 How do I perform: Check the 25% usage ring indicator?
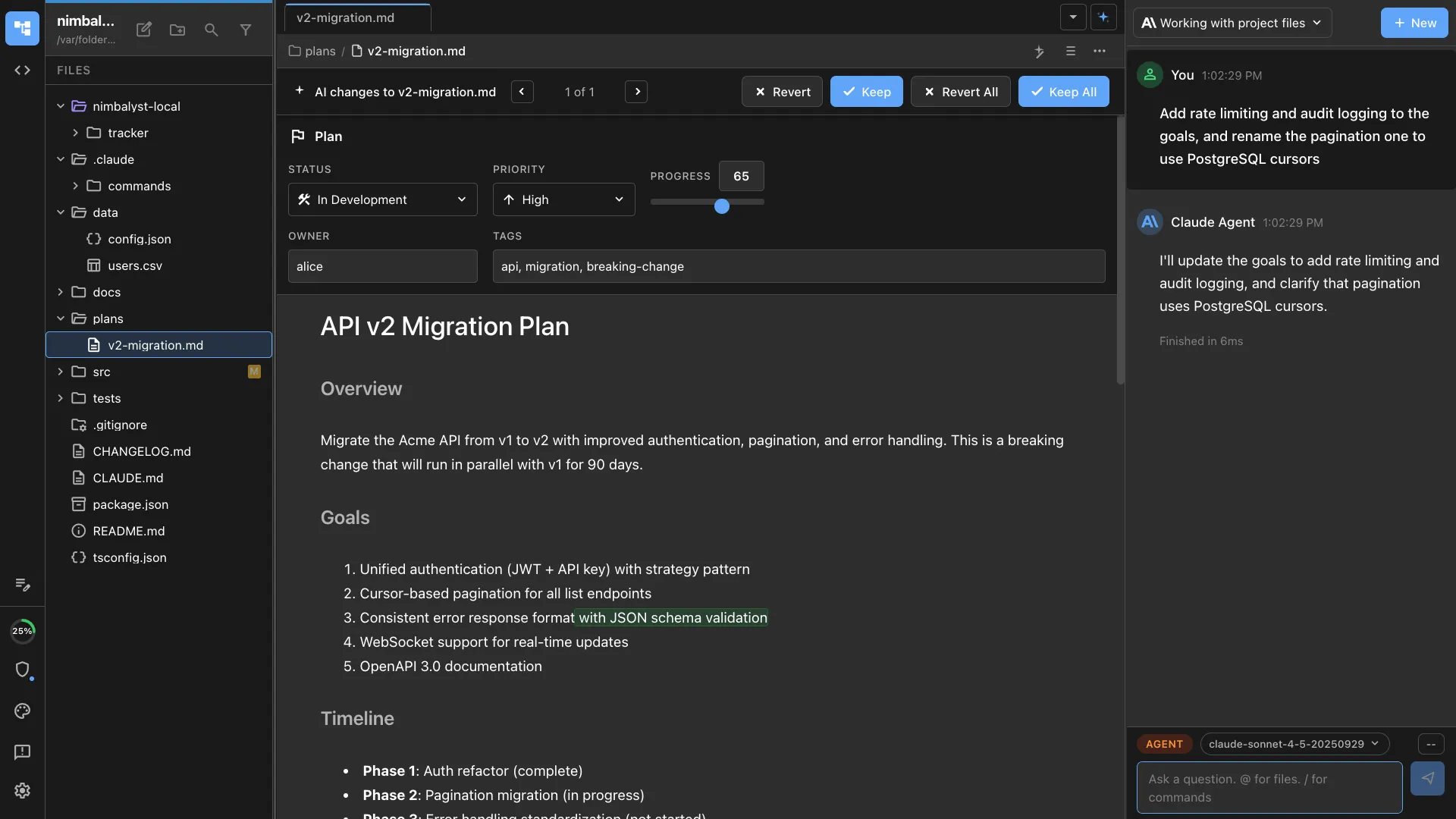point(23,630)
